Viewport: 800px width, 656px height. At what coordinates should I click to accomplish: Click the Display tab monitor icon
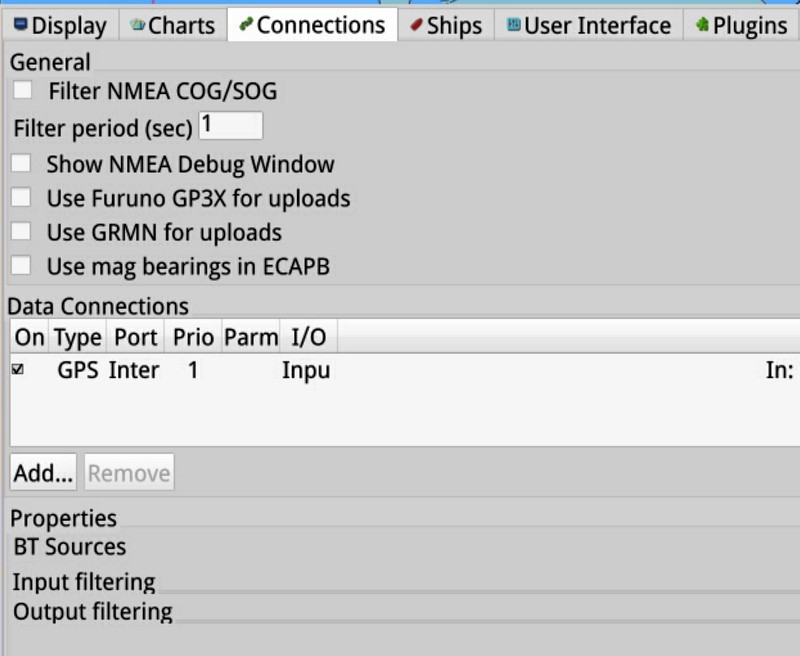pyautogui.click(x=20, y=24)
